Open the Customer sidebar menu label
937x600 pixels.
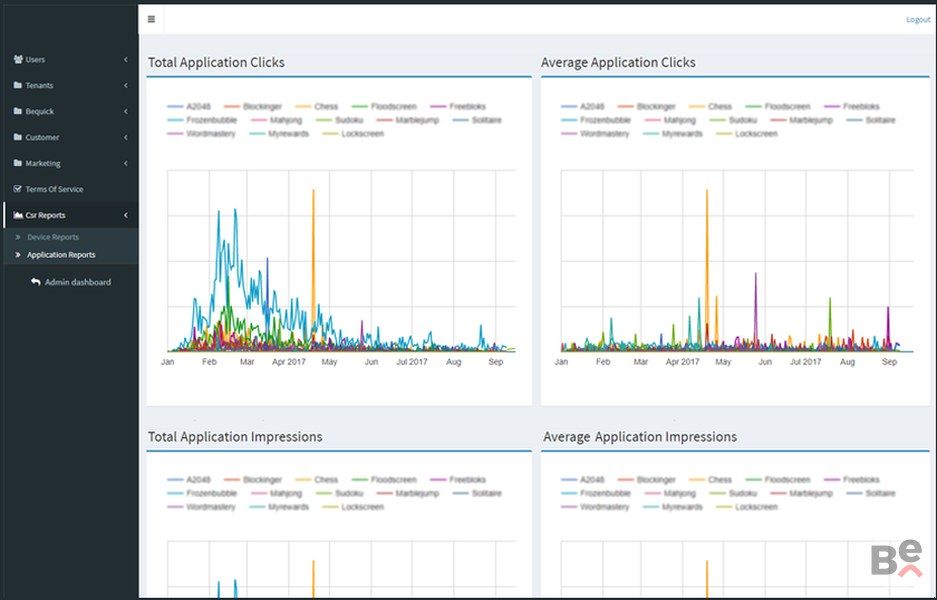coord(42,137)
